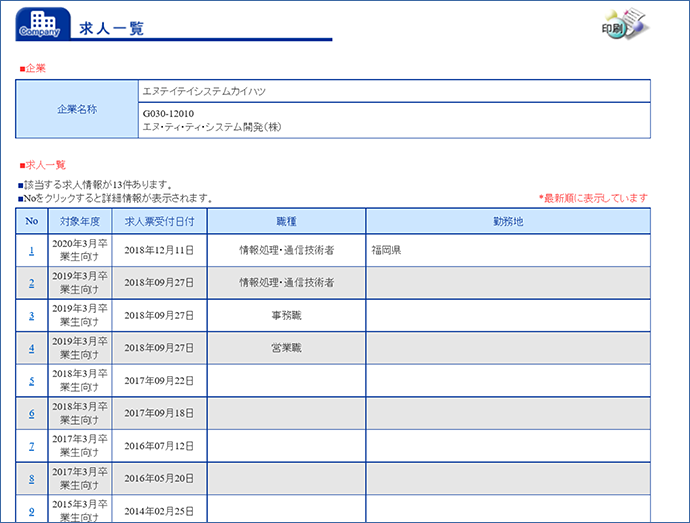Open job listing No 1
The image size is (690, 523).
[32, 250]
